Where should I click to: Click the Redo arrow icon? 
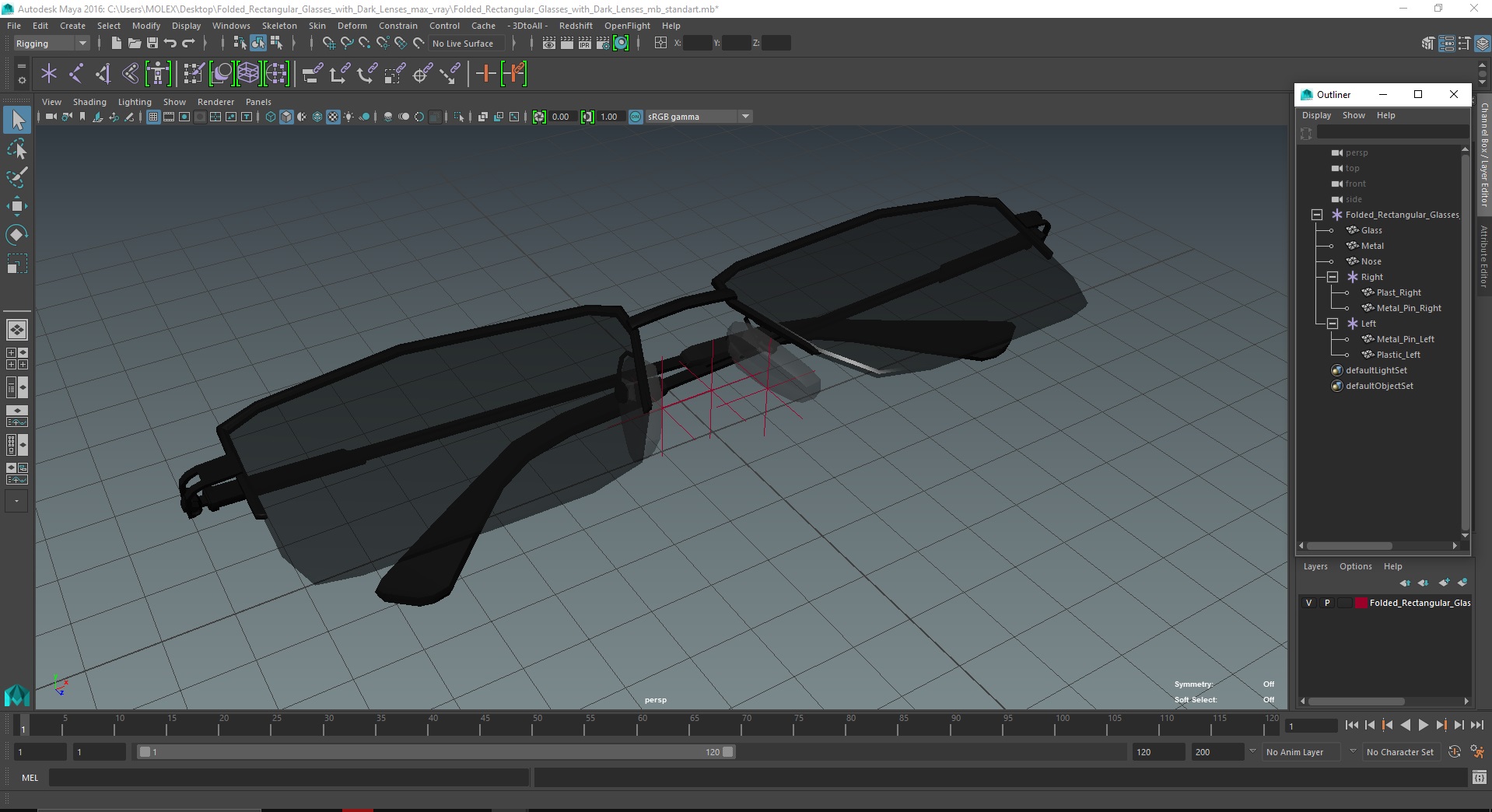(188, 44)
